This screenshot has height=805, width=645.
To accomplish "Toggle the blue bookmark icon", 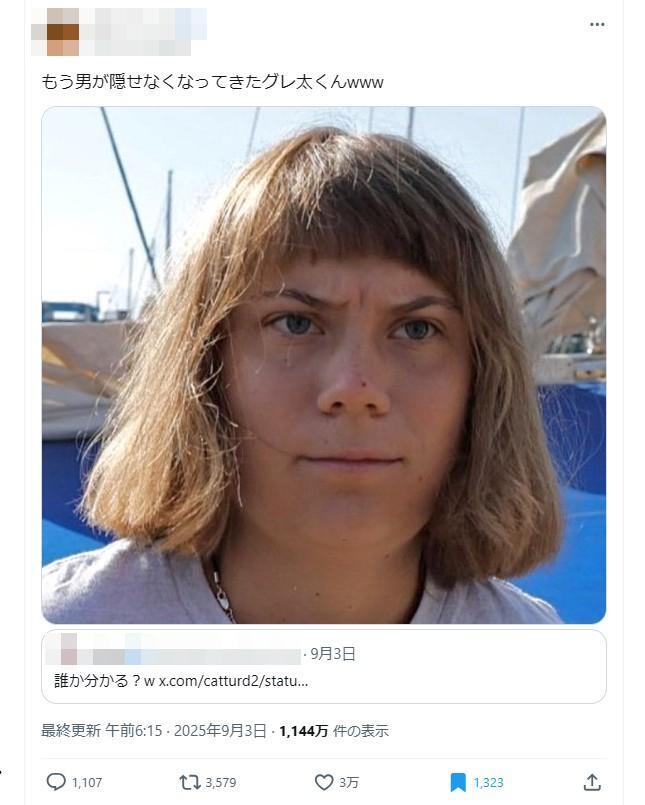I will [458, 782].
